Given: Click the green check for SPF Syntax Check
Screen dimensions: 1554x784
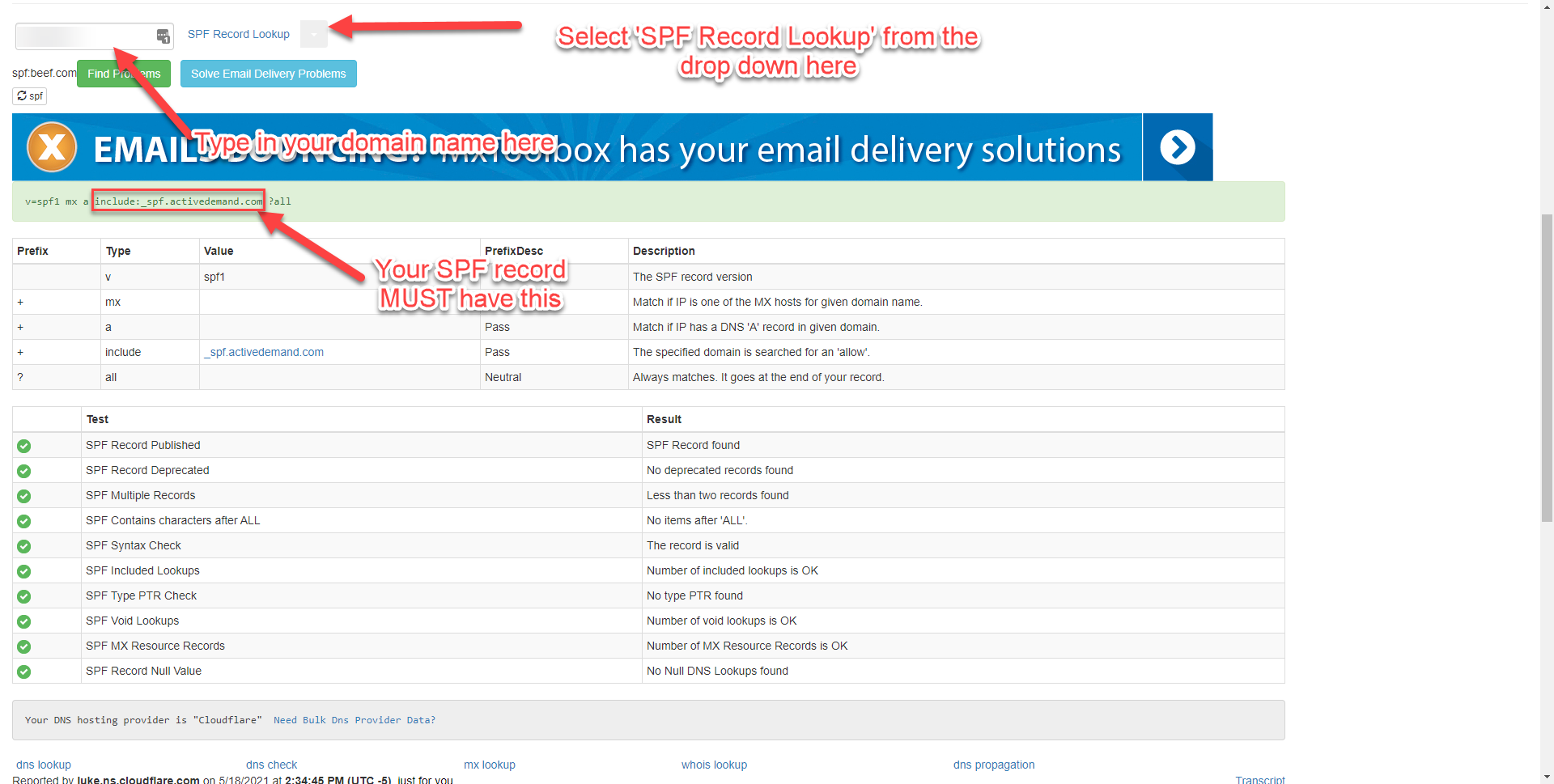Looking at the screenshot, I should (24, 546).
